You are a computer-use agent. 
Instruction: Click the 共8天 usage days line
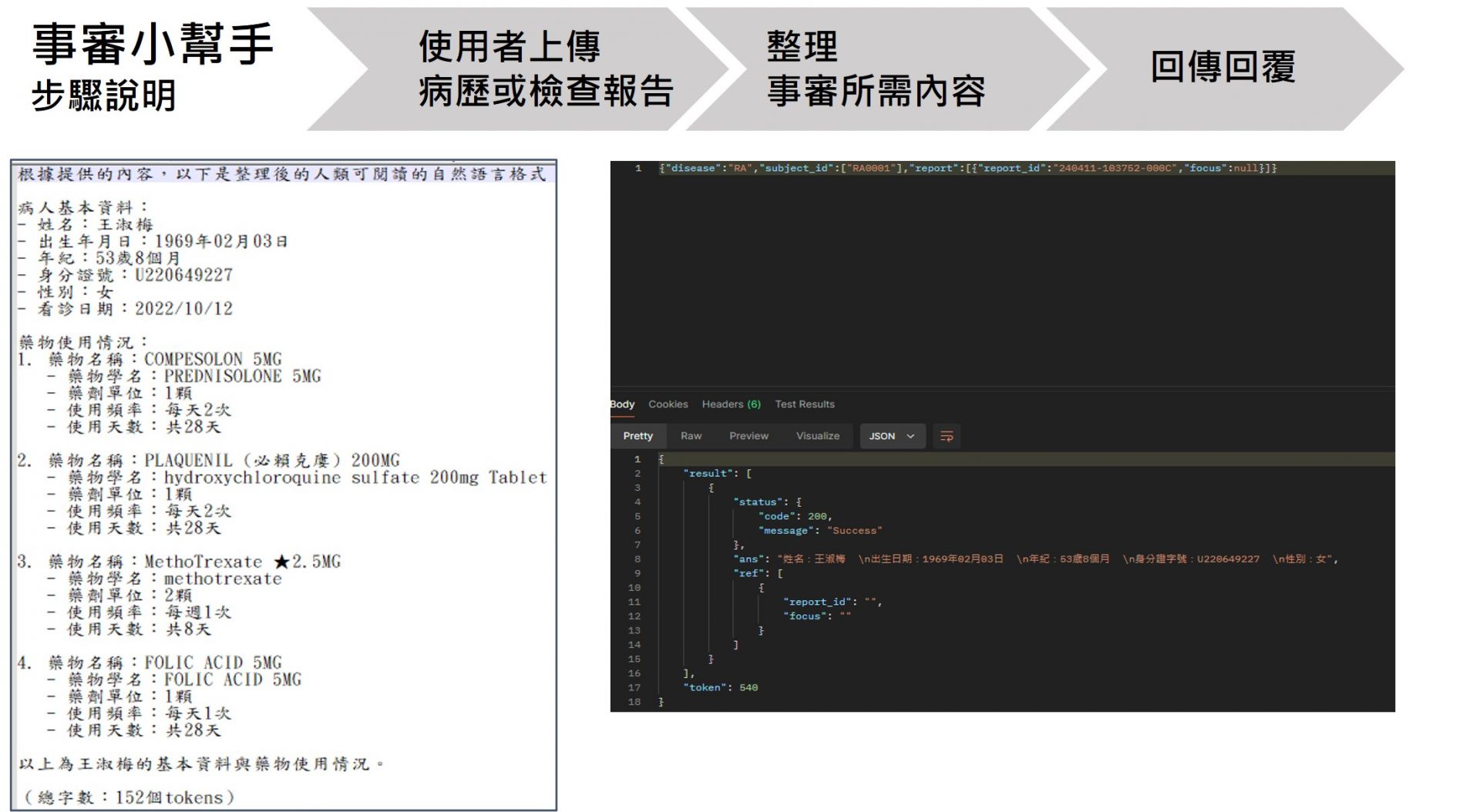(129, 629)
